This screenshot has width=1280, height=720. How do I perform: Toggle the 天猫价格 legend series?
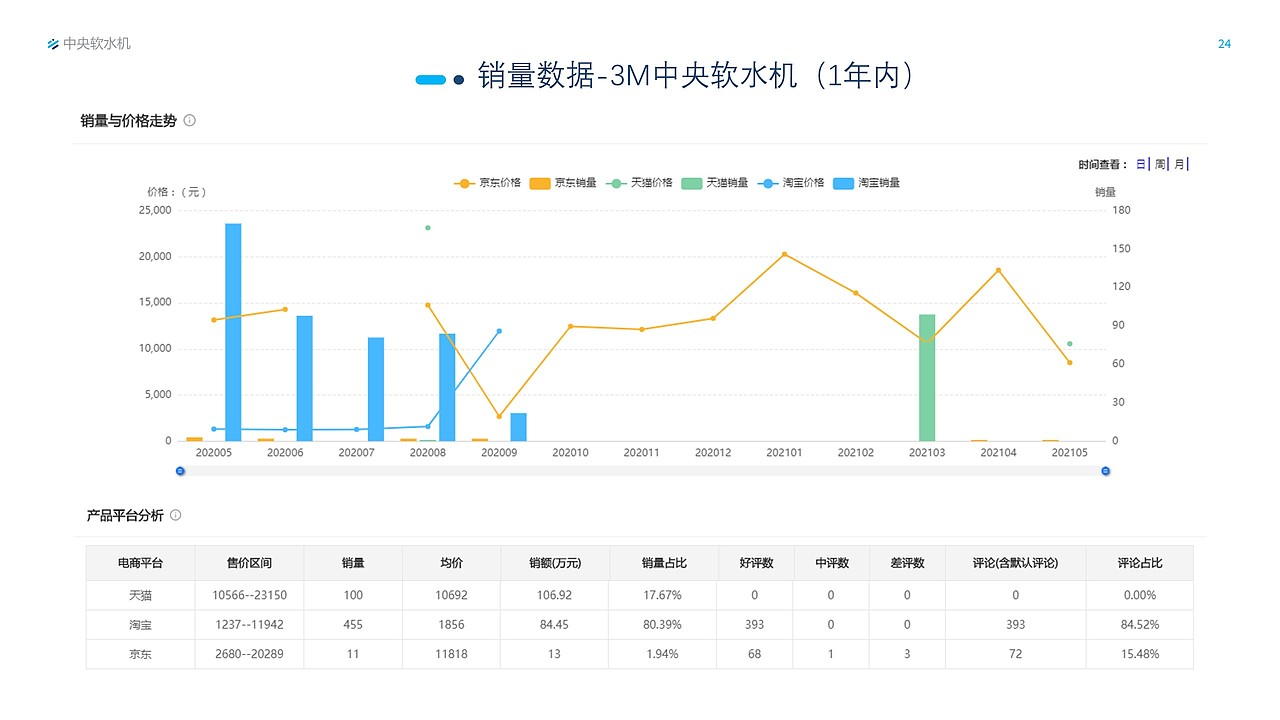click(639, 183)
